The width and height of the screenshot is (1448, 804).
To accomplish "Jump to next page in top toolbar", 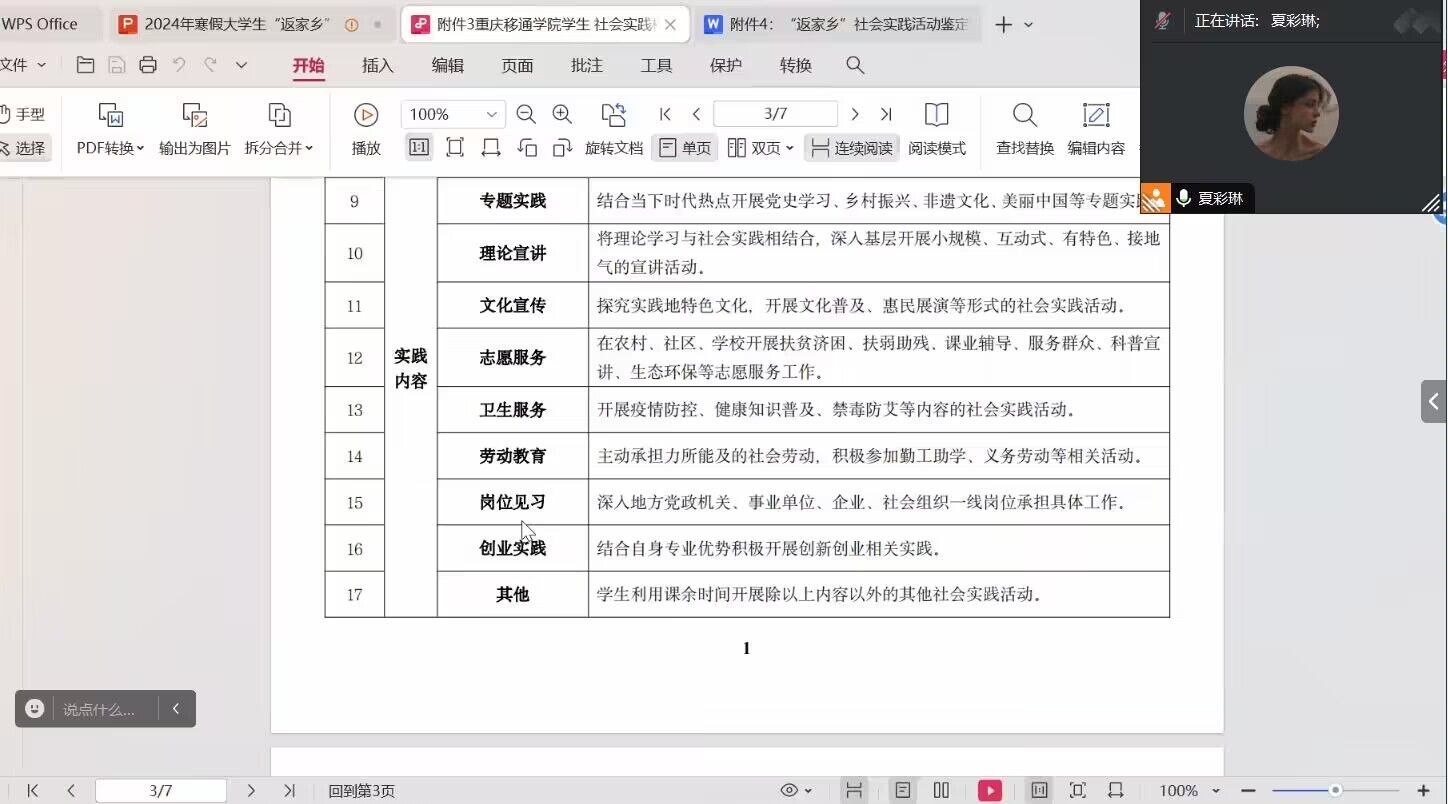I will [854, 114].
